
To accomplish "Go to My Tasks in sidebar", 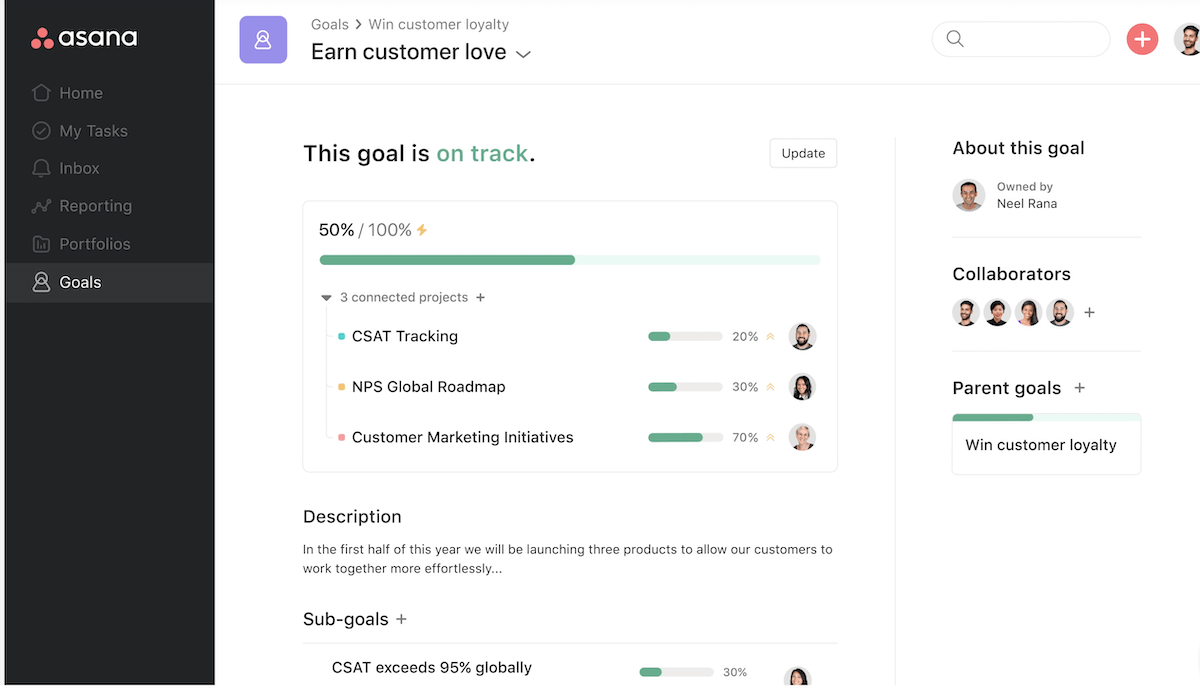I will pos(93,131).
